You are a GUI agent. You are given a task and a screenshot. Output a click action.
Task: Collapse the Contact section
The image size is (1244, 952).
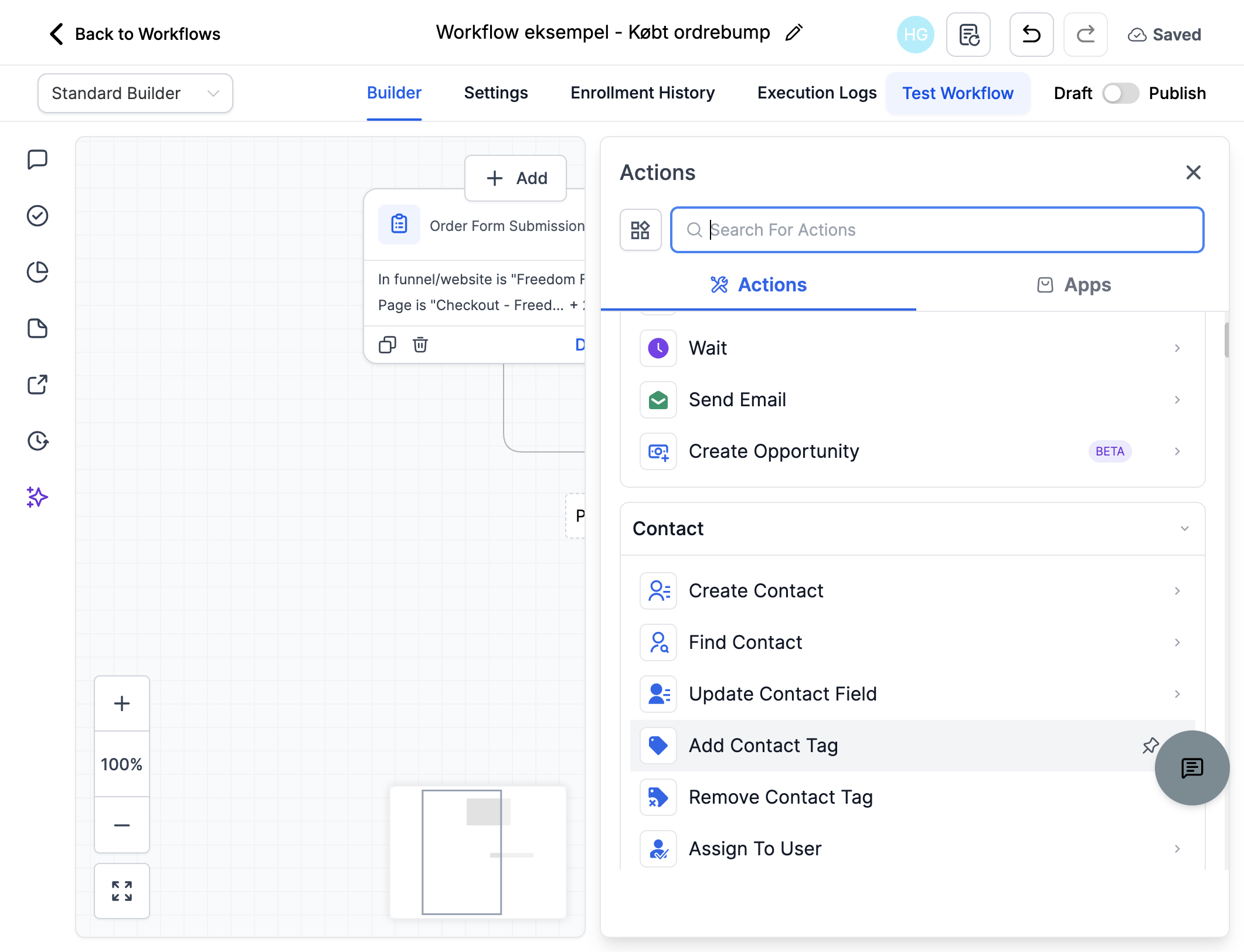point(1184,529)
